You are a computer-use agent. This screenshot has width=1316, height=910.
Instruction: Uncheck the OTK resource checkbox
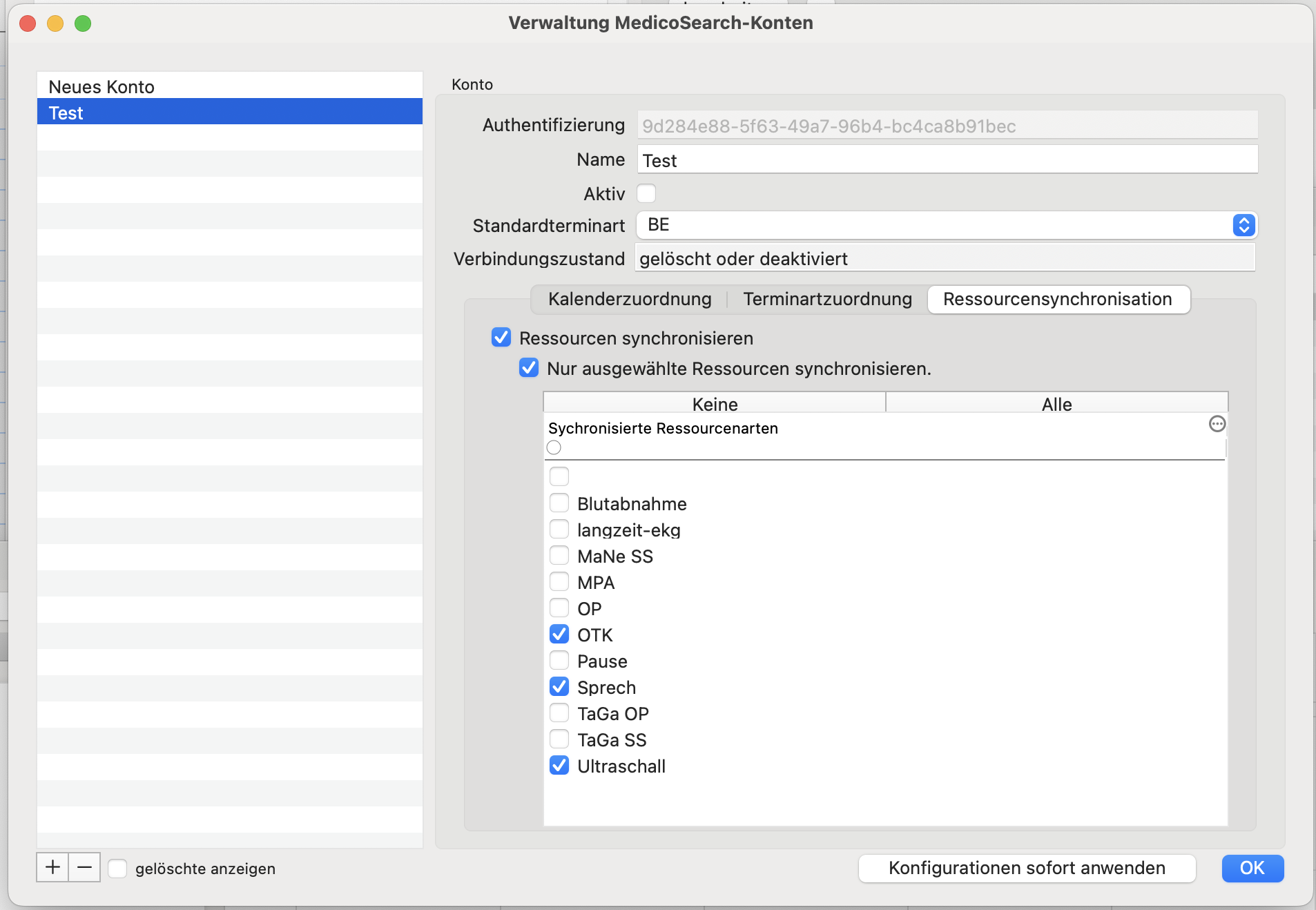[559, 634]
